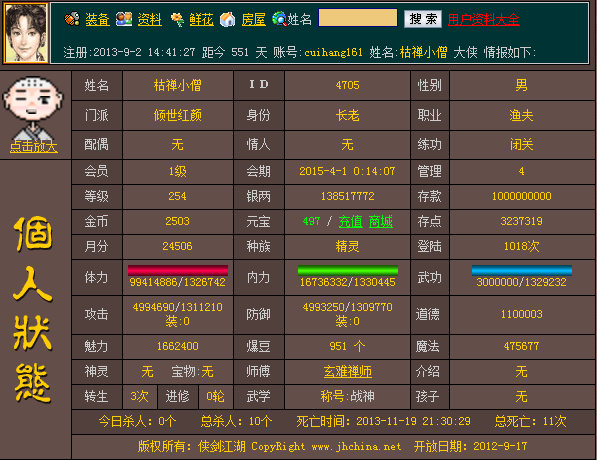Focus the 姓名 search input field

tap(358, 18)
